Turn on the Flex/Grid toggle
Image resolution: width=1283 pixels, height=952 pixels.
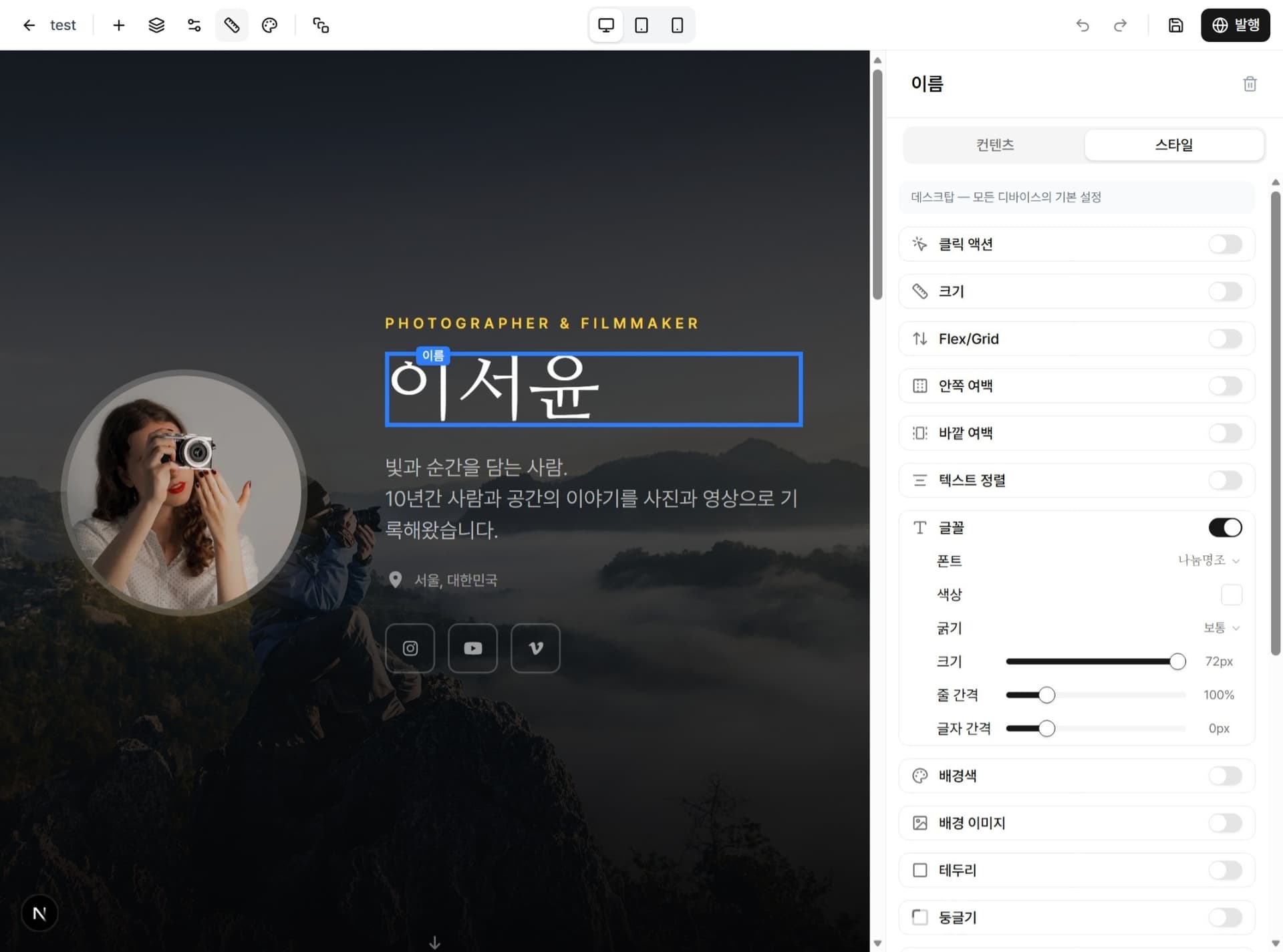click(x=1225, y=339)
